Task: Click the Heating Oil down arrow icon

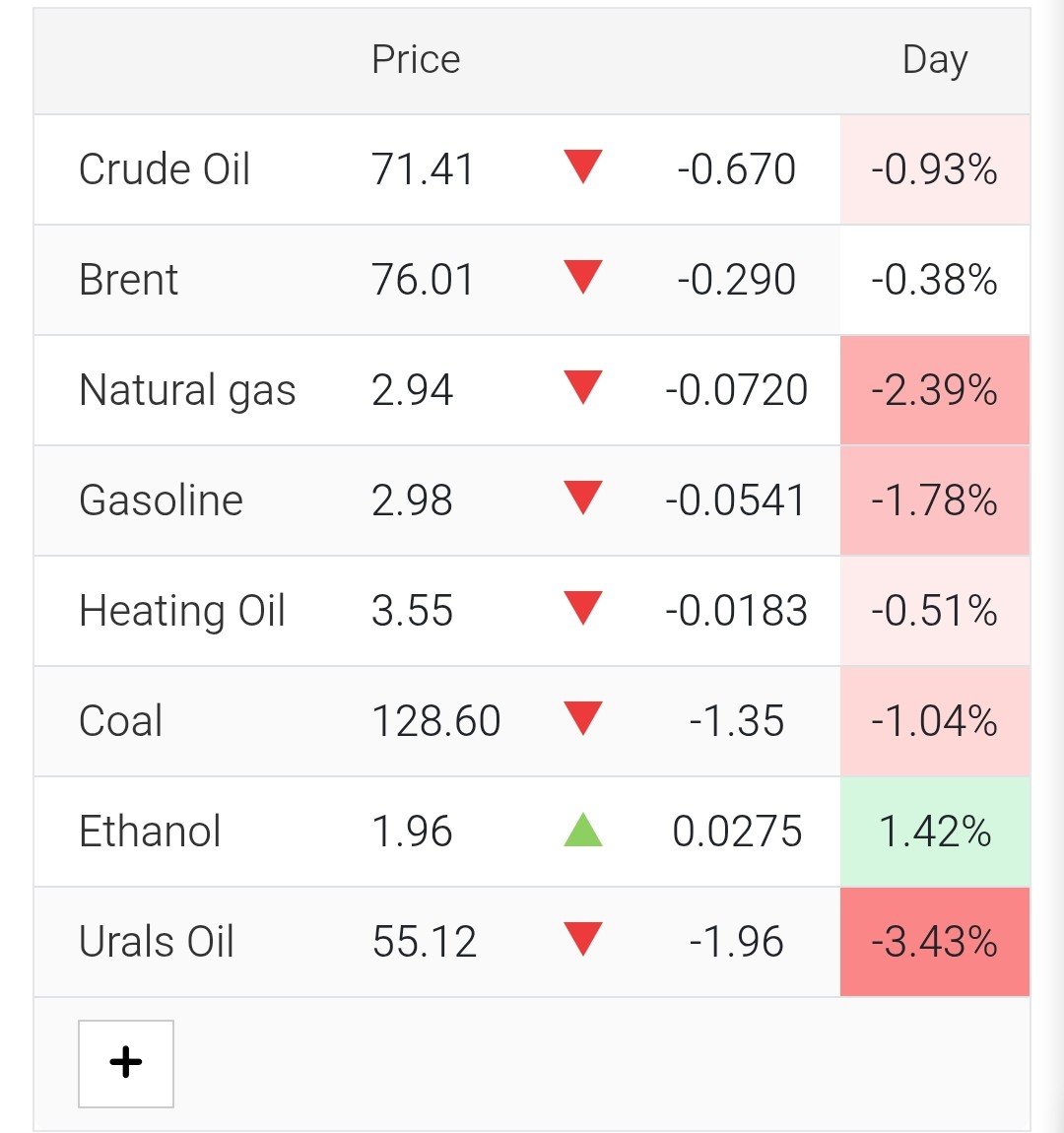Action: (583, 609)
